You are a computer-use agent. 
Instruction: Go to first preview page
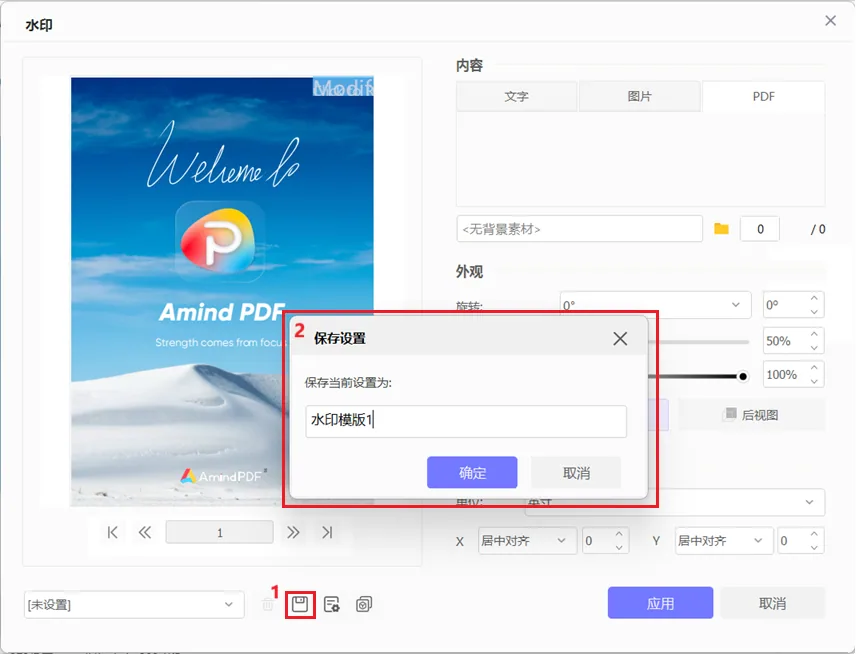(x=112, y=532)
